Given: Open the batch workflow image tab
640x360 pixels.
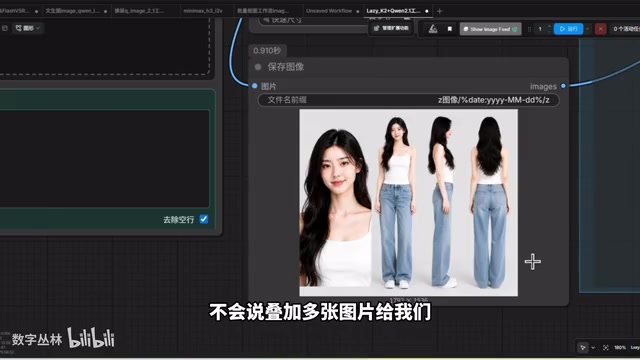Looking at the screenshot, I should pos(263,11).
